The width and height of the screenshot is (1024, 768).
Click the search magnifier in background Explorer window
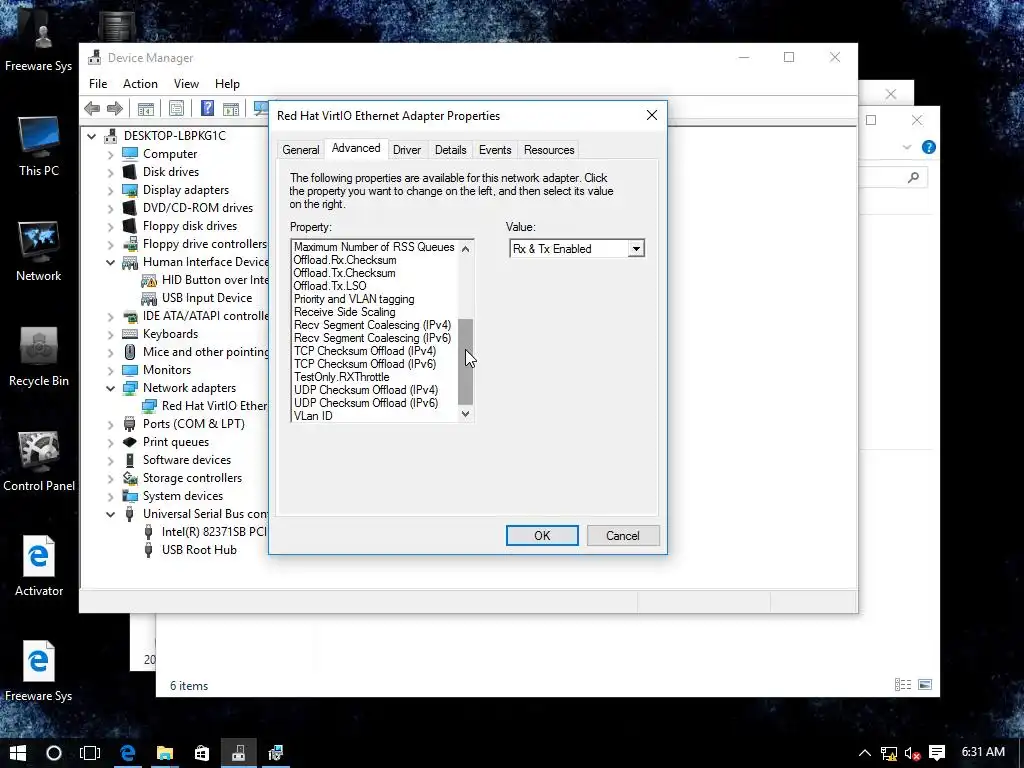coord(914,177)
